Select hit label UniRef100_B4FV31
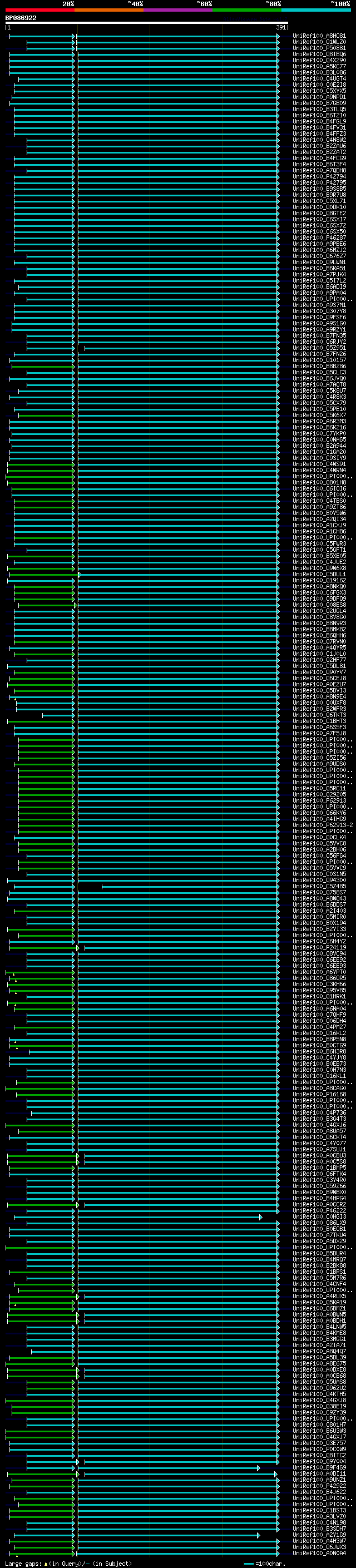Image resolution: width=356 pixels, height=1568 pixels. (x=319, y=127)
